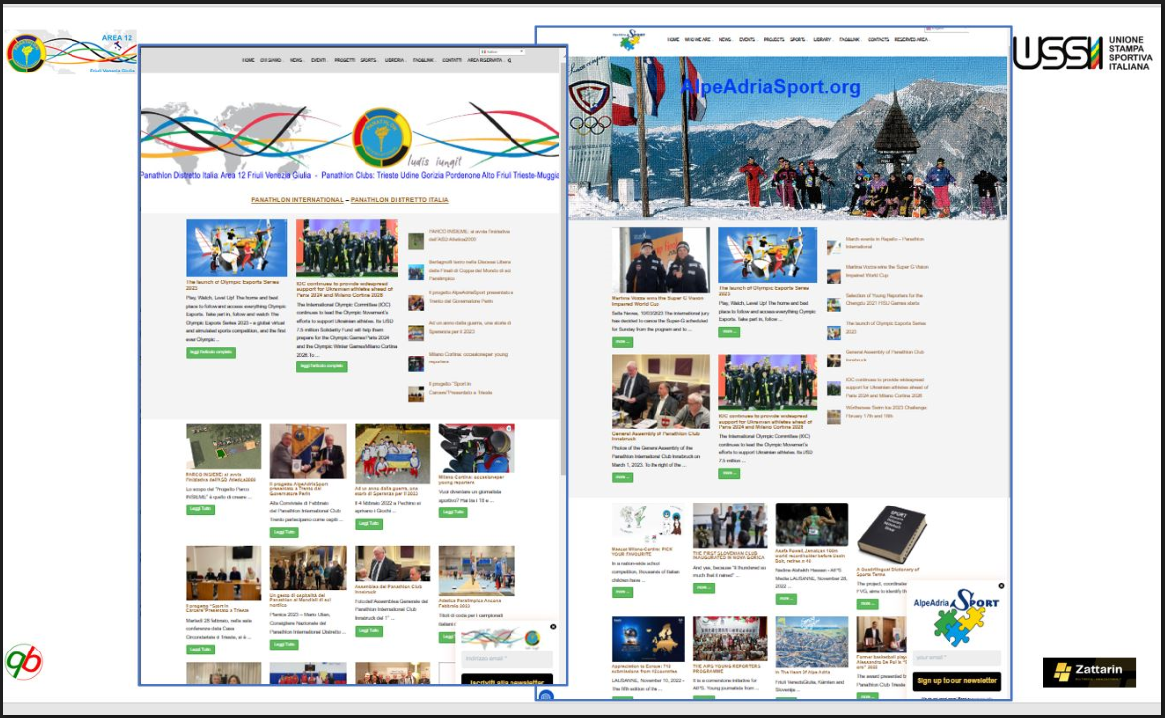Open the 'In The Heart Of Alpe Adria' thumbnail
Screen dimensions: 1165x718
point(811,642)
